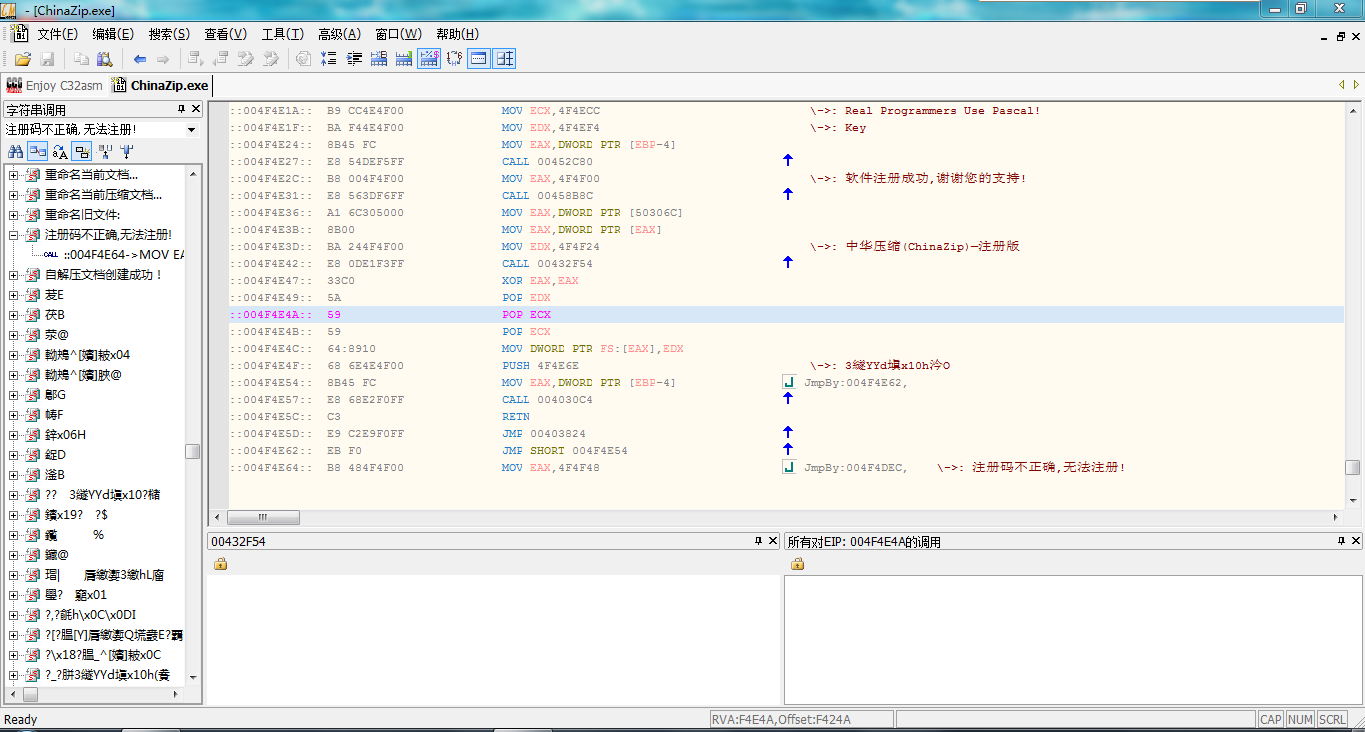Select the 重命名旧文件: string entry

pos(82,215)
